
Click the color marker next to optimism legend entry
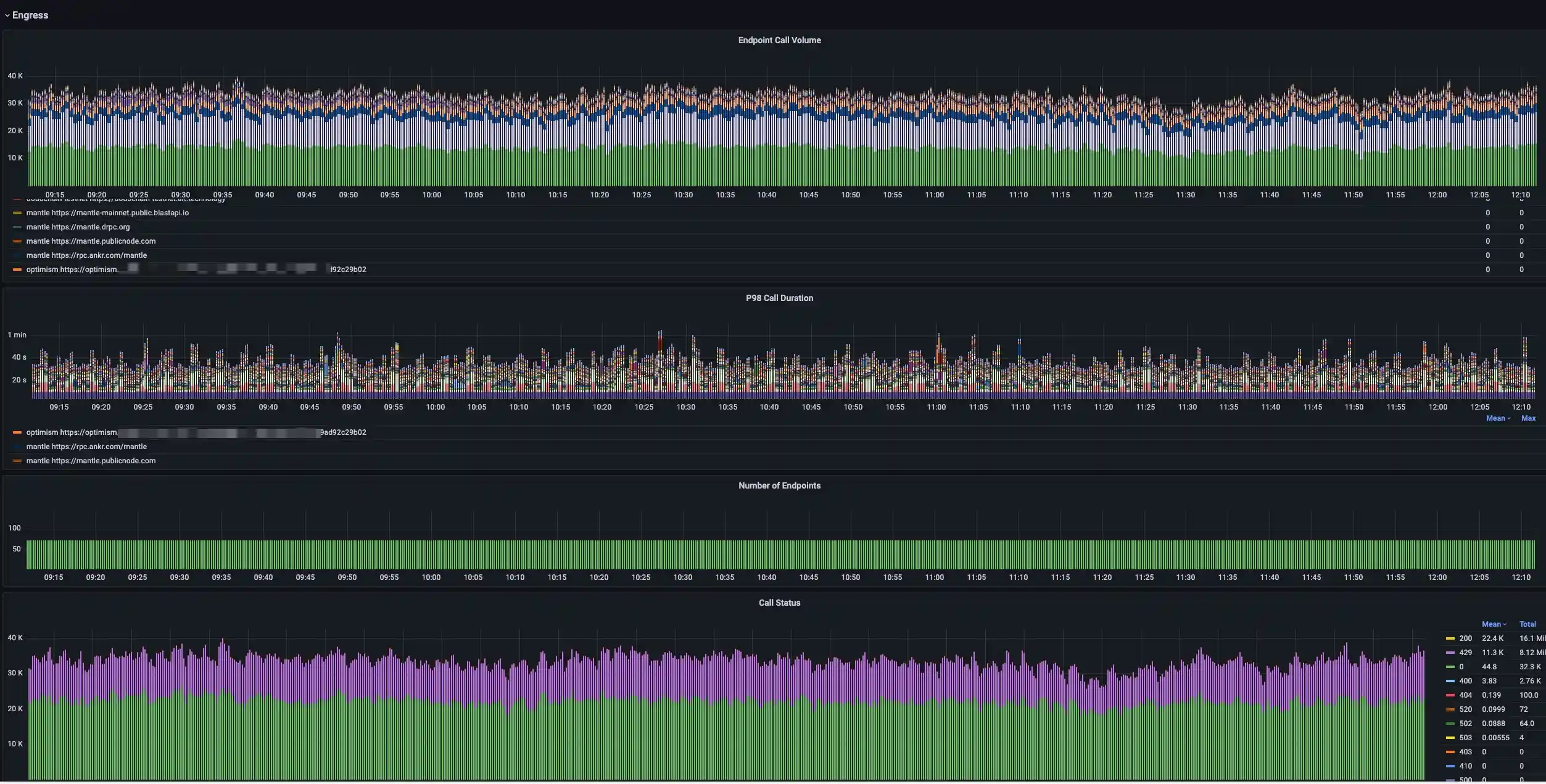tap(16, 269)
